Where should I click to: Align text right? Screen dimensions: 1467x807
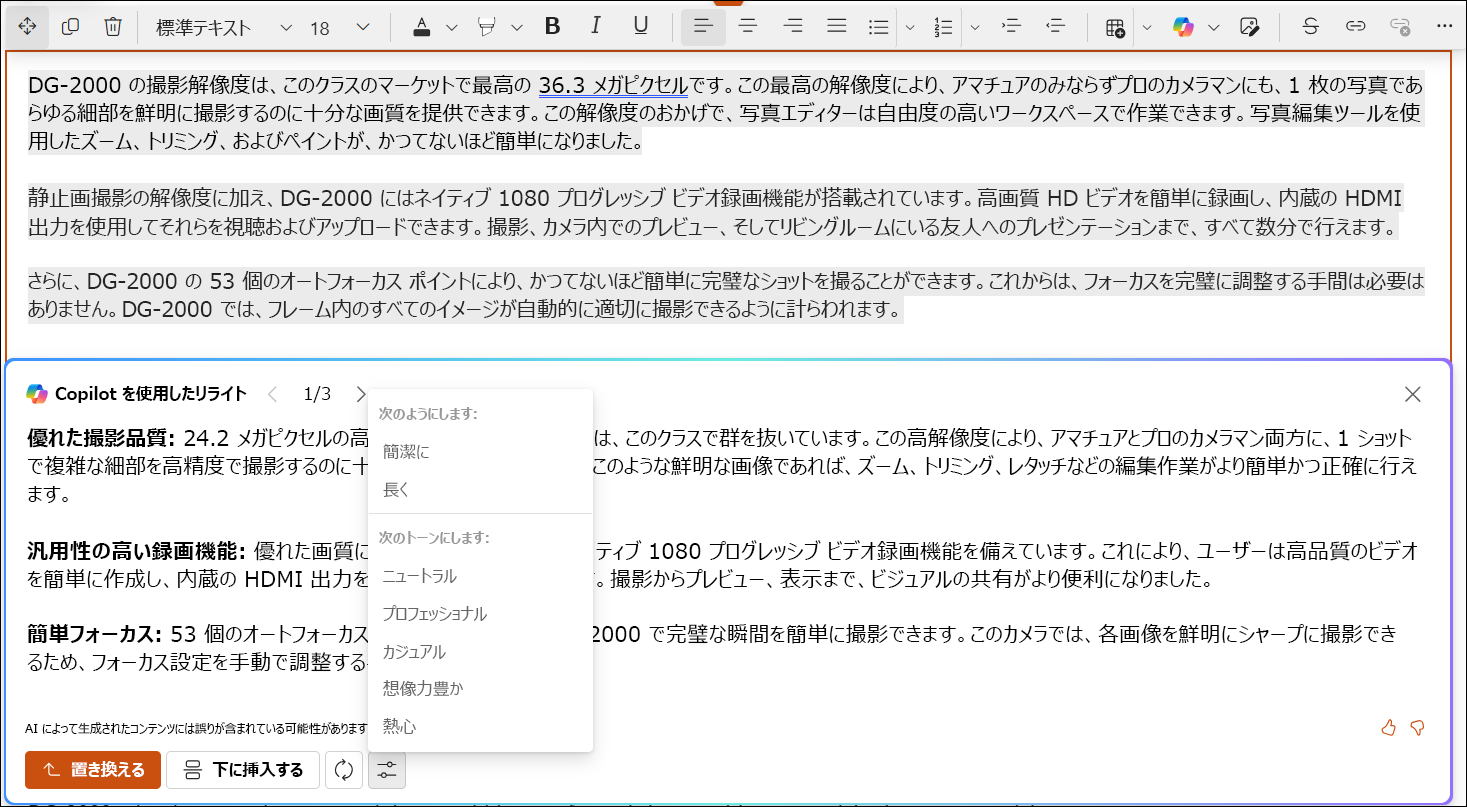(793, 27)
